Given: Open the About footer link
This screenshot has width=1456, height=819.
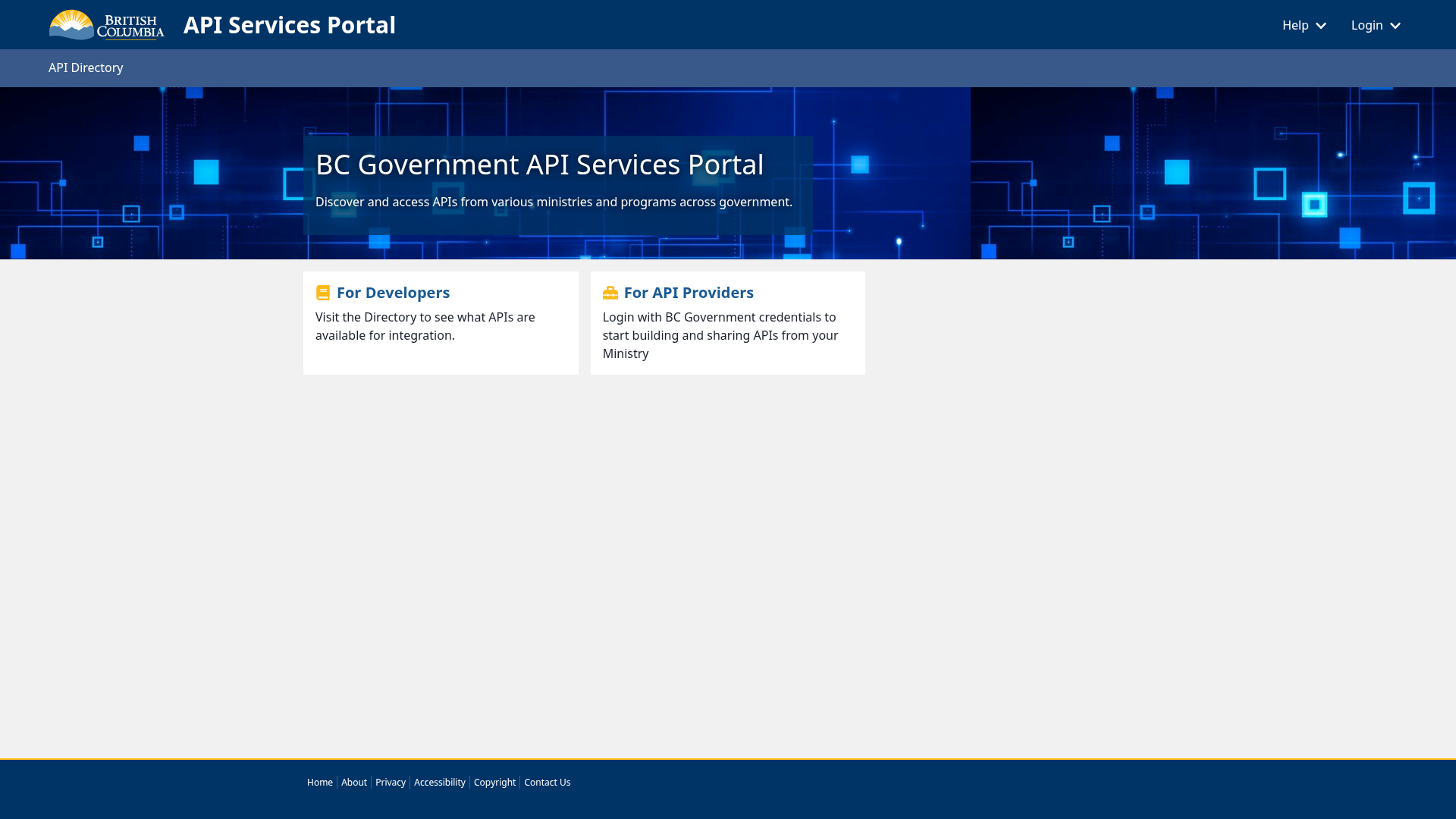Looking at the screenshot, I should click(x=354, y=782).
